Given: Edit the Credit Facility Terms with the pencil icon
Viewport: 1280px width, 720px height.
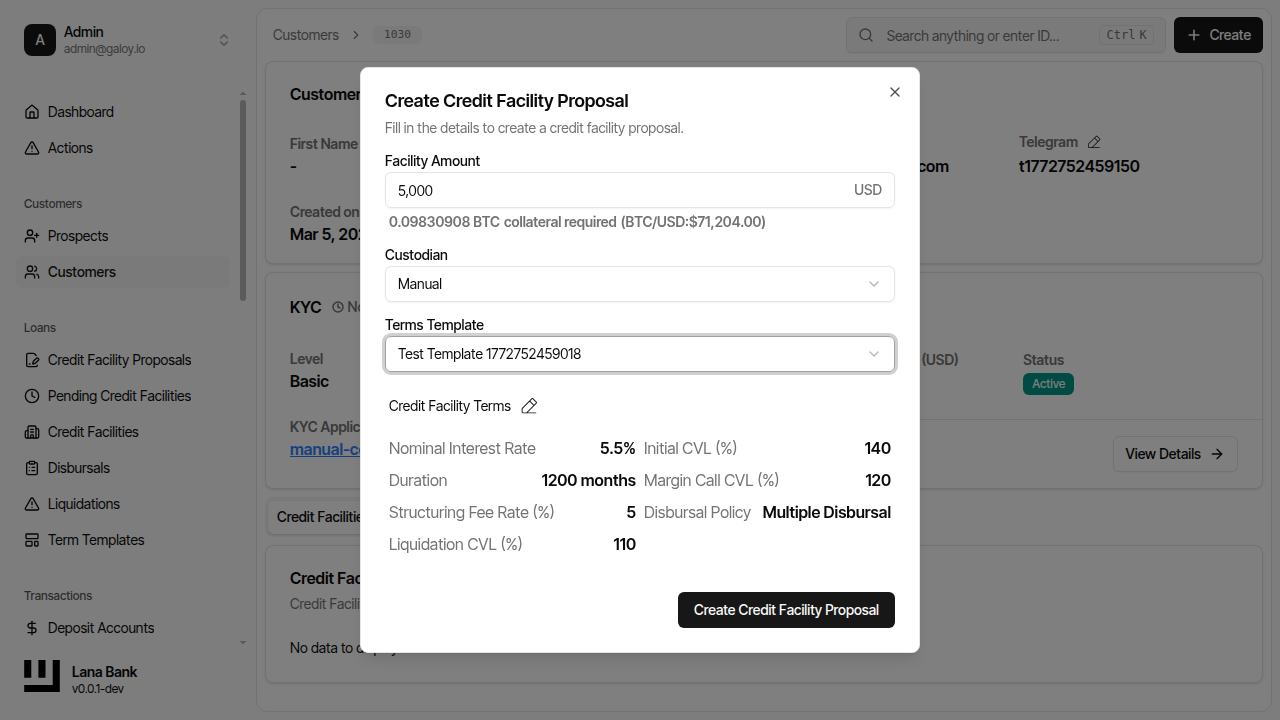Looking at the screenshot, I should coord(529,406).
